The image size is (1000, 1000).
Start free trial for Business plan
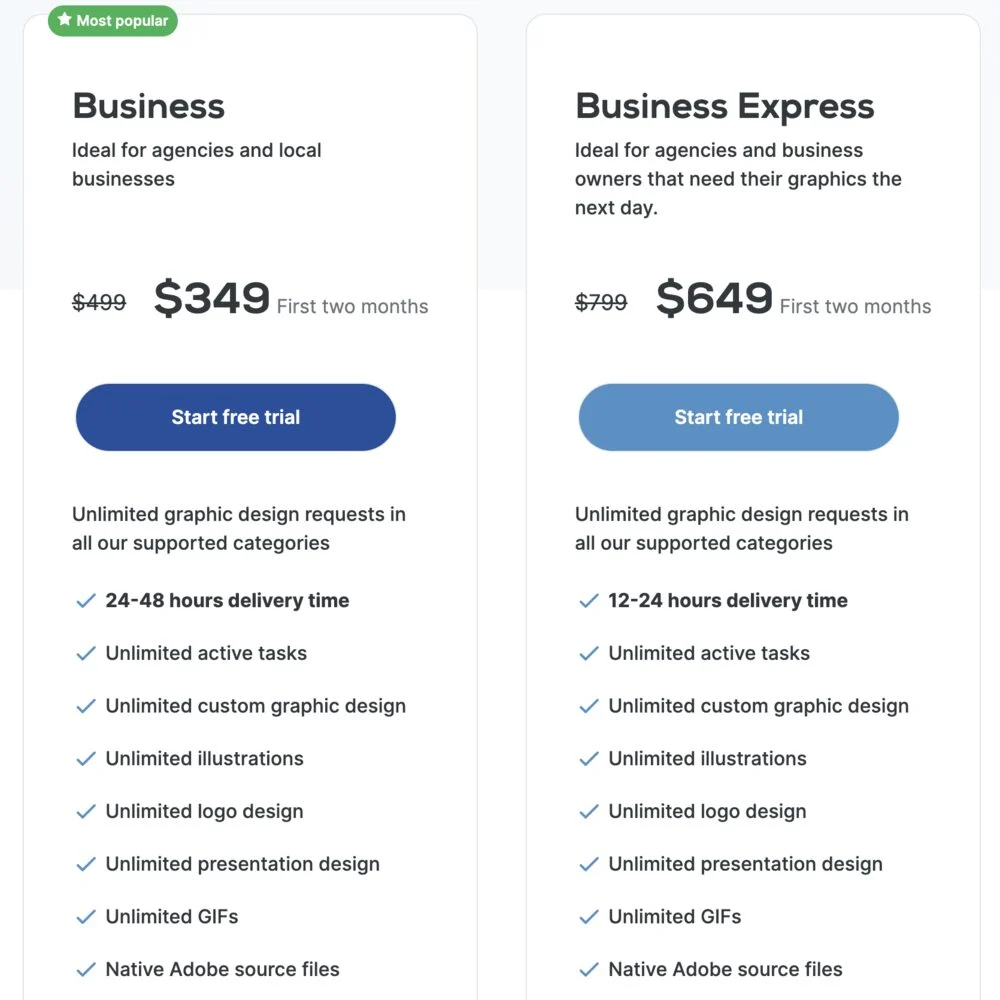pyautogui.click(x=236, y=417)
